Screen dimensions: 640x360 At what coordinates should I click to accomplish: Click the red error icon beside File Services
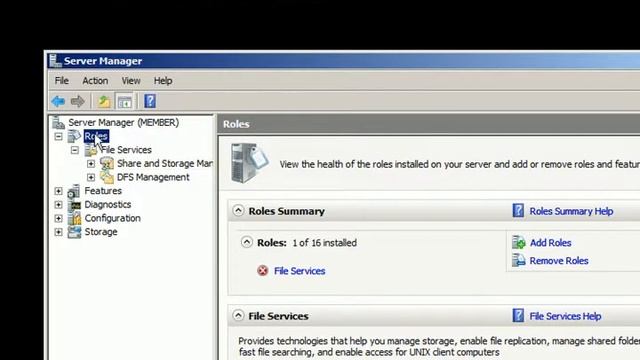pos(262,271)
